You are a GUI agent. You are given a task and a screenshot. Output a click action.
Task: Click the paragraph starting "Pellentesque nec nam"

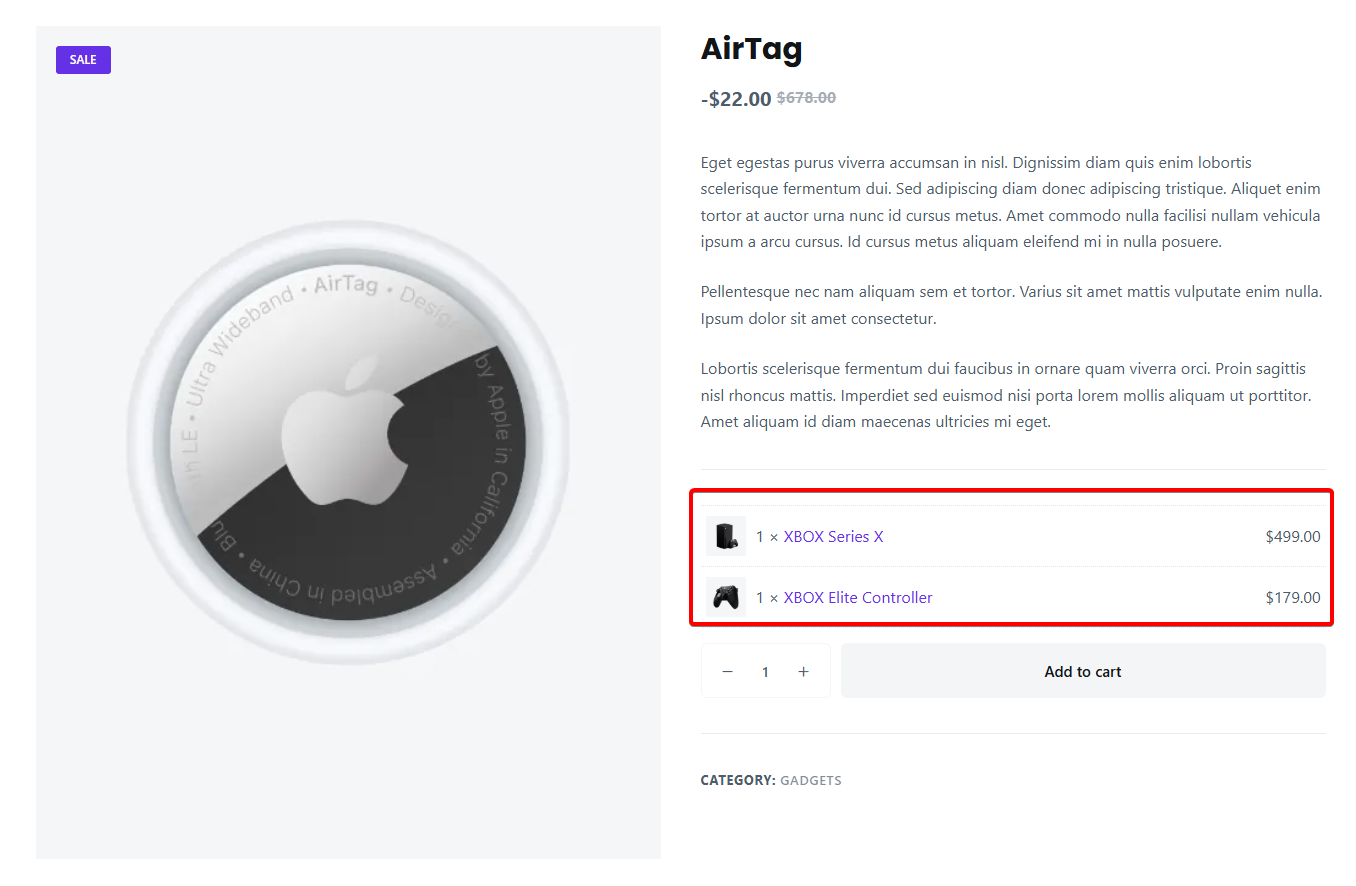1010,306
